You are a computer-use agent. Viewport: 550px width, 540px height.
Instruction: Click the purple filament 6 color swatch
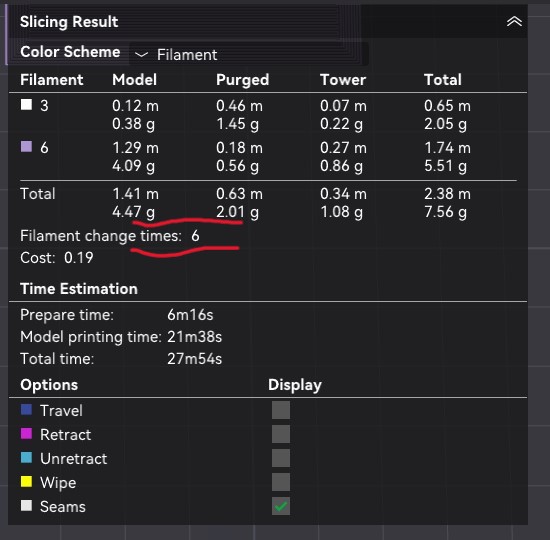[26, 147]
